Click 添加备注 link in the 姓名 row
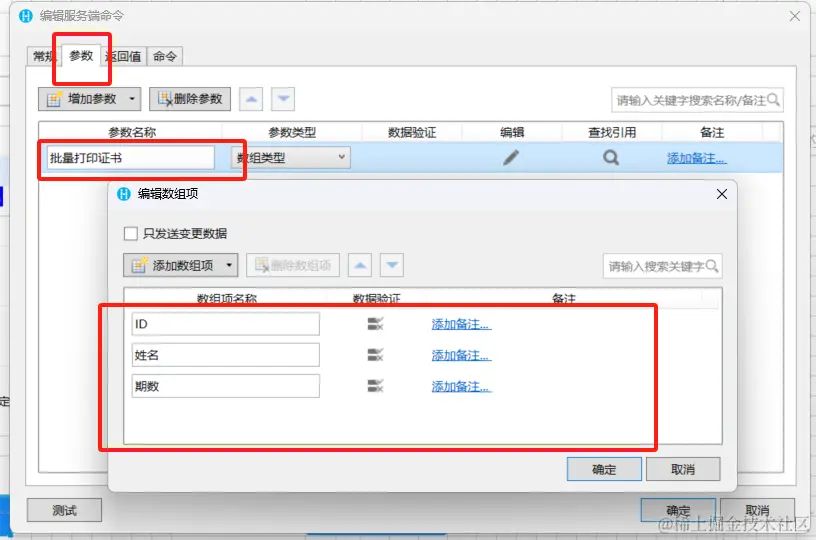The image size is (816, 540). pyautogui.click(x=461, y=356)
